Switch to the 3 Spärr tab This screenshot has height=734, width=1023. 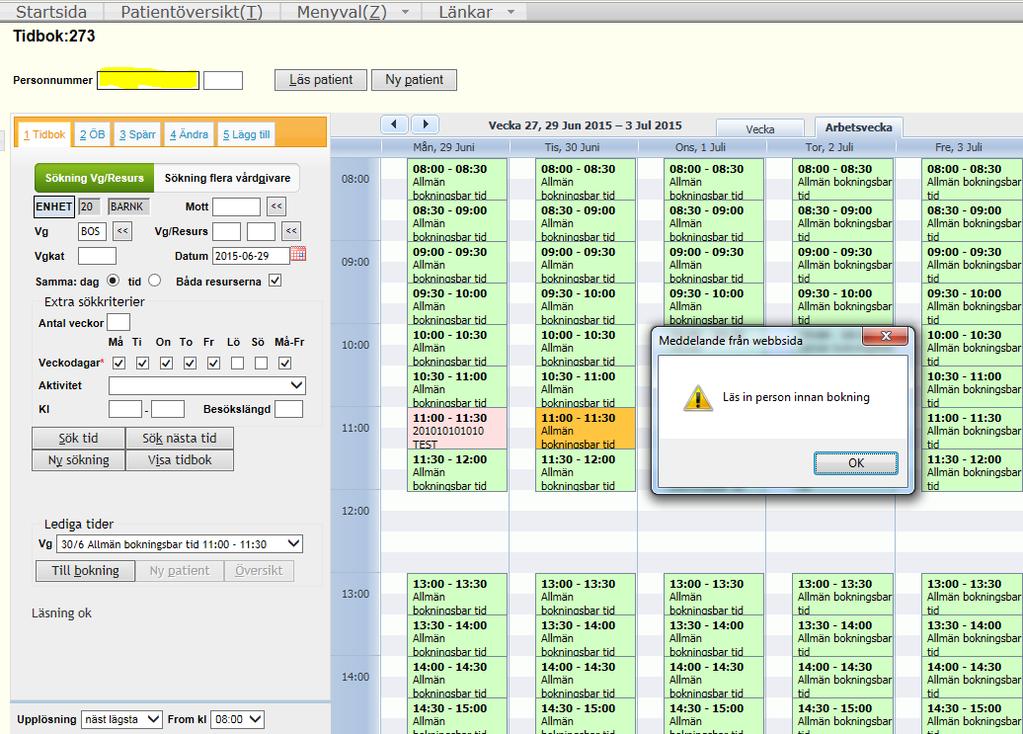pyautogui.click(x=137, y=134)
